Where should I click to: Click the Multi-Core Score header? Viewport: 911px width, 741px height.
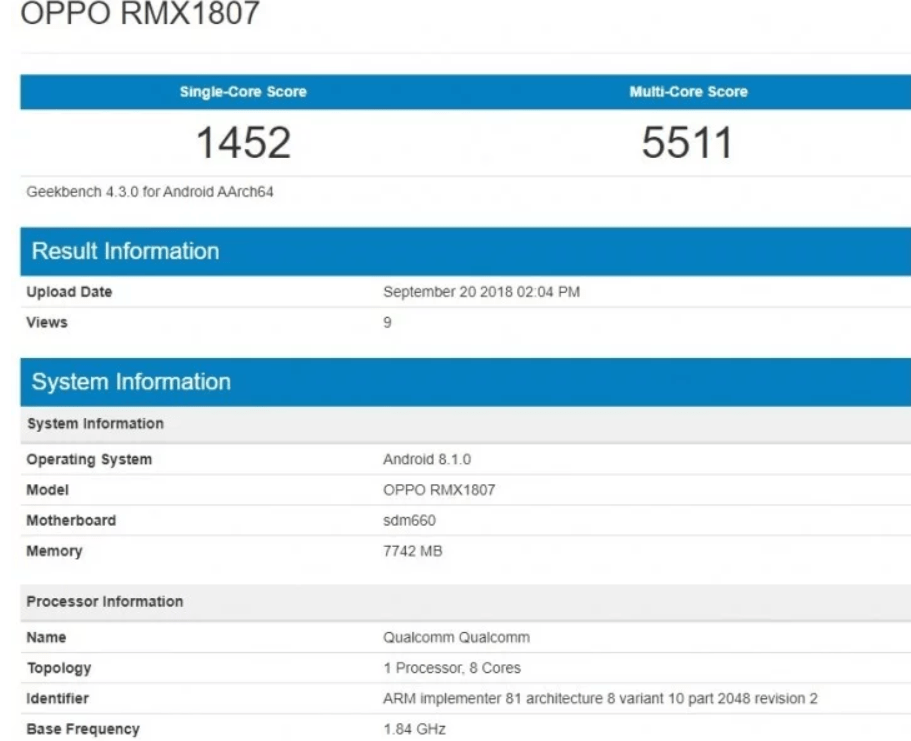click(x=688, y=92)
